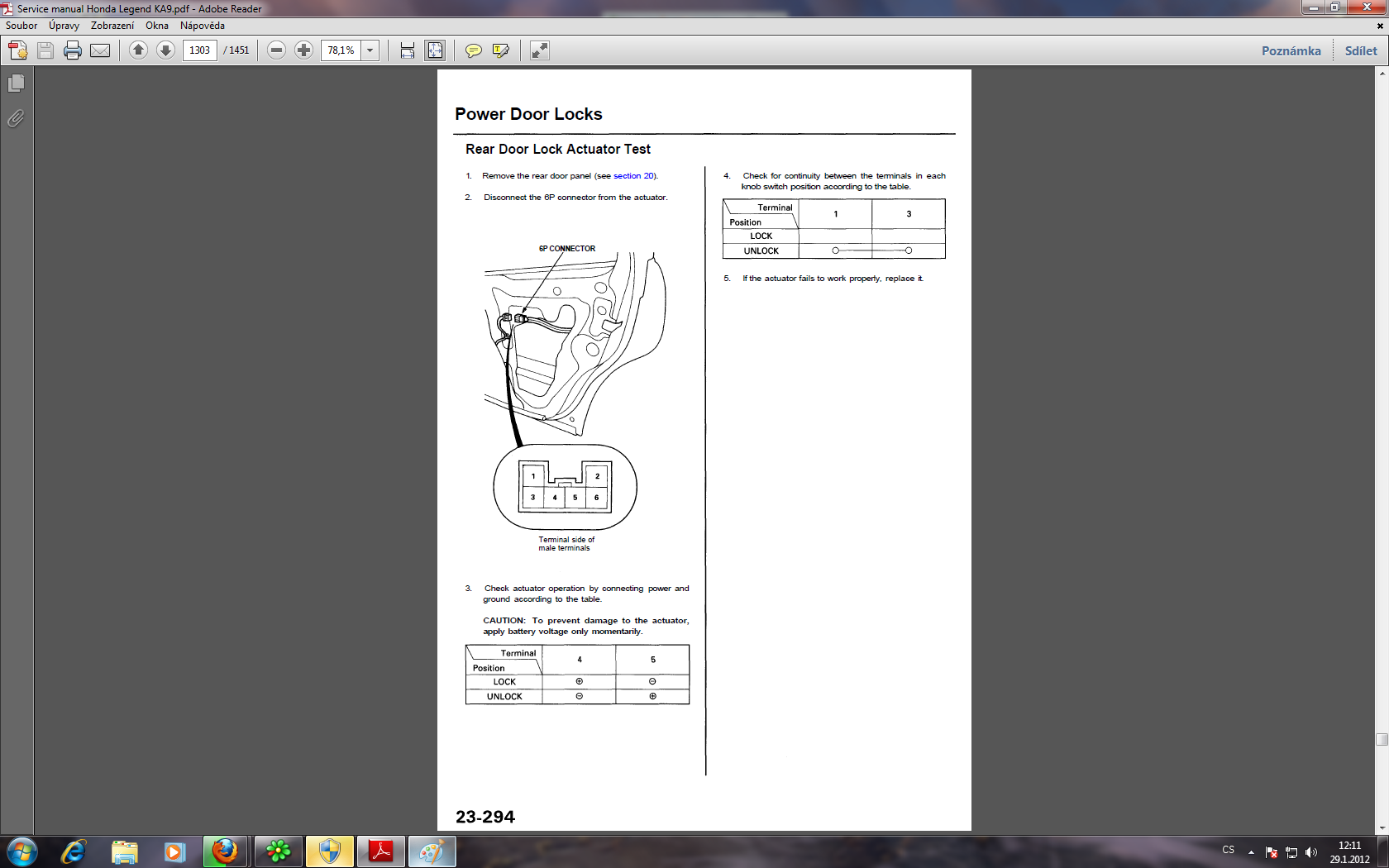The height and width of the screenshot is (868, 1389).
Task: Open the Poznámka pane
Action: 1291,50
